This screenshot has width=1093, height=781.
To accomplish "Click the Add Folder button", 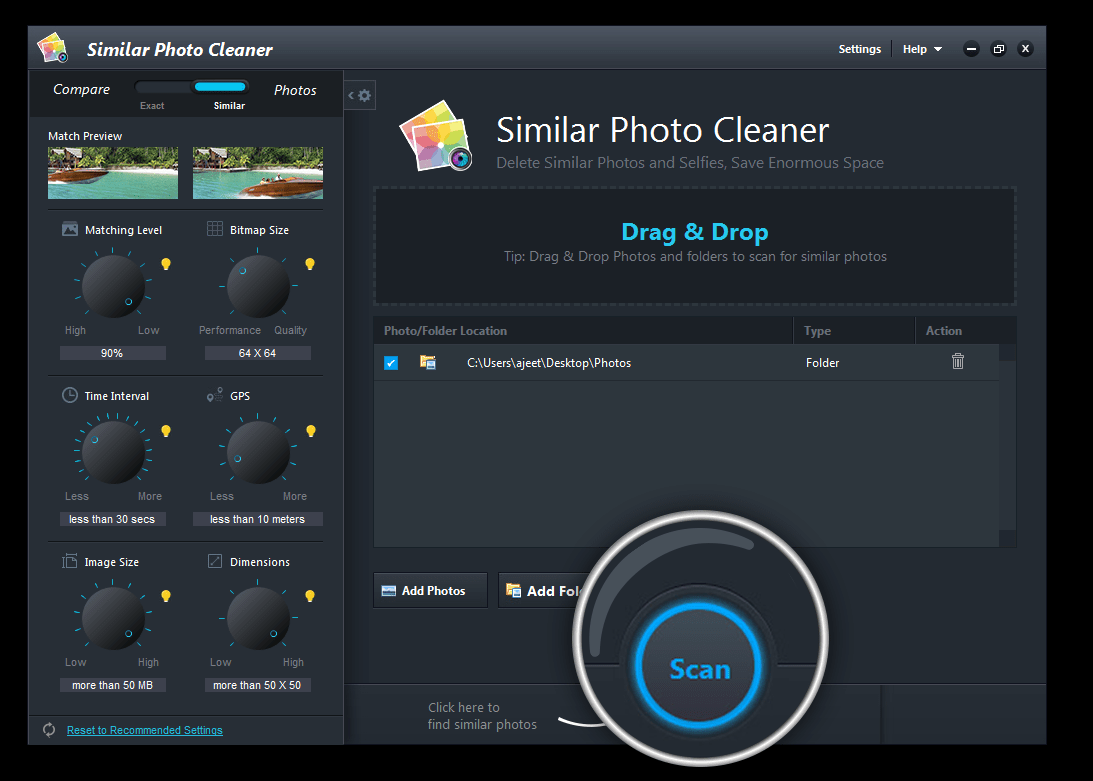I will (x=545, y=591).
